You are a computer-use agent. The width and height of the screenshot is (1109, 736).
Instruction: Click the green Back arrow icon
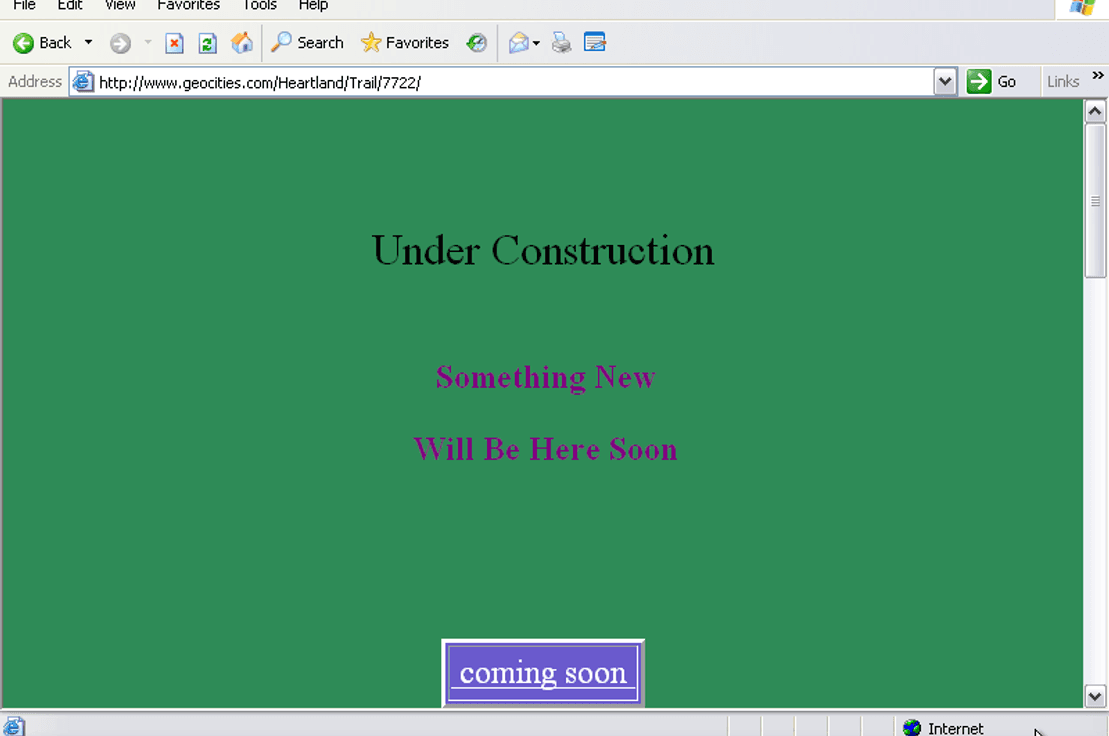(x=23, y=43)
